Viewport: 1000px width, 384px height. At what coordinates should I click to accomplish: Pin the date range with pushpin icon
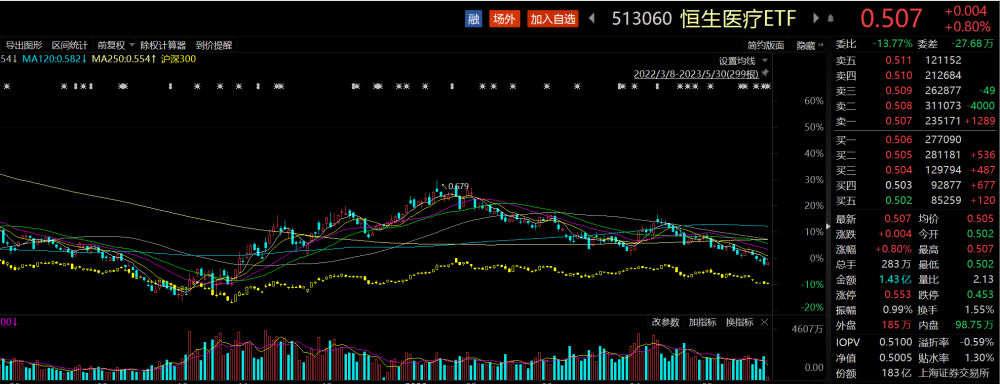click(x=765, y=73)
